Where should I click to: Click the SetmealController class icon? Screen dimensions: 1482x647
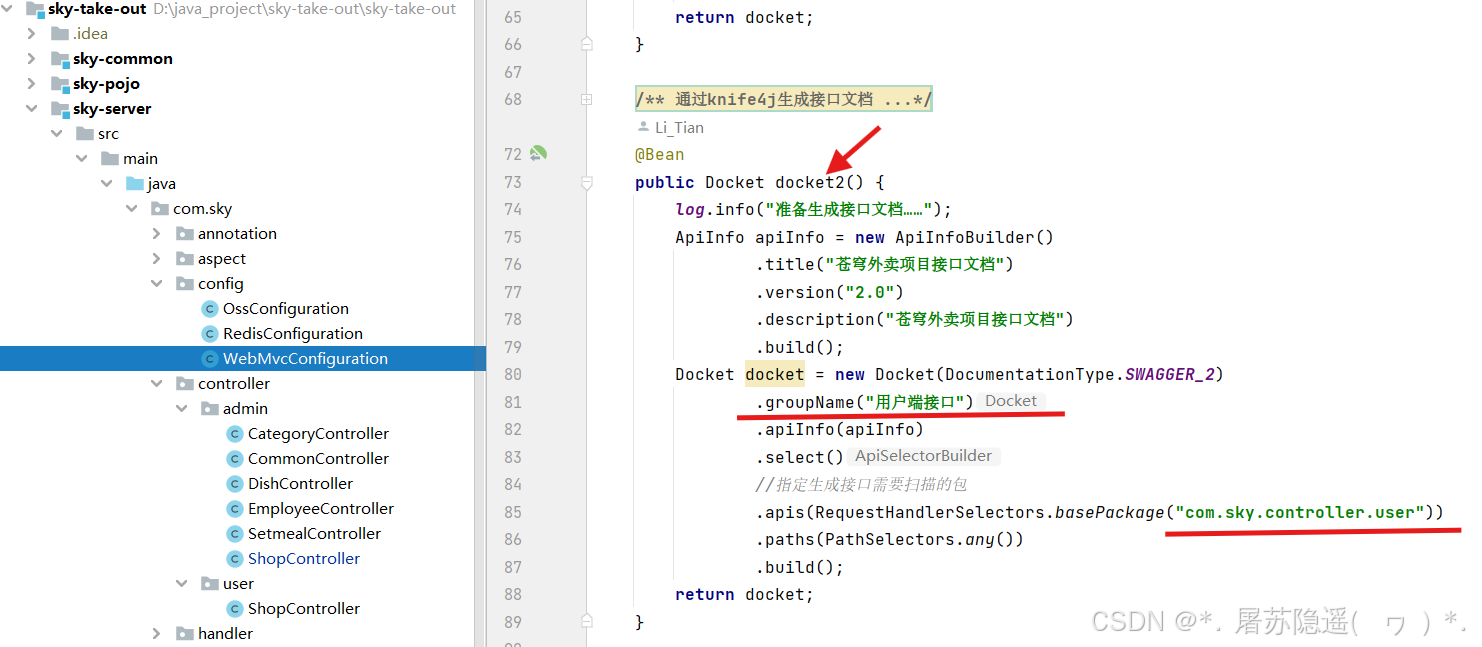[x=235, y=534]
